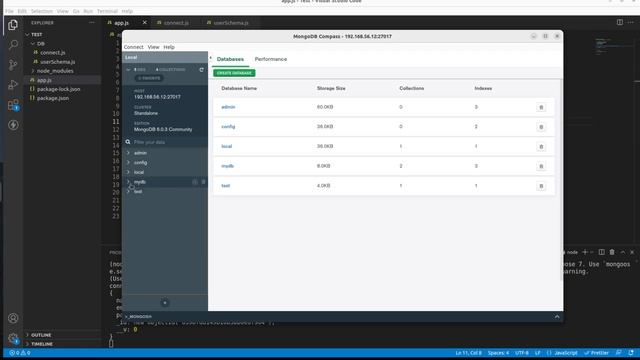This screenshot has height=360, width=640.
Task: Delete the config database via trash icon
Action: tap(541, 127)
